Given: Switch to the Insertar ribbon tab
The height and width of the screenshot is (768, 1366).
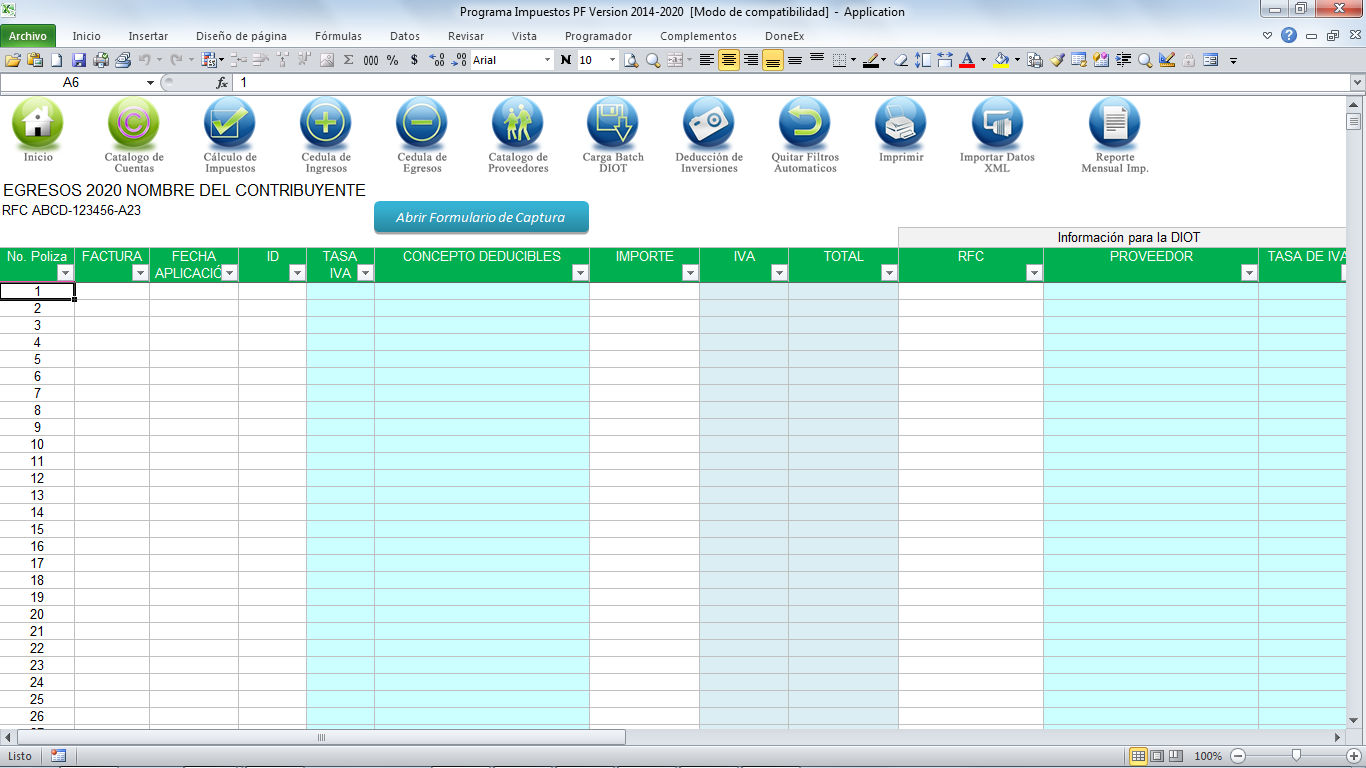Looking at the screenshot, I should click(x=148, y=36).
